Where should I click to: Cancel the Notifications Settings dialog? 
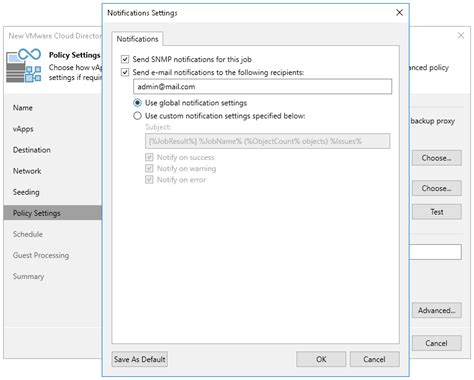click(374, 359)
